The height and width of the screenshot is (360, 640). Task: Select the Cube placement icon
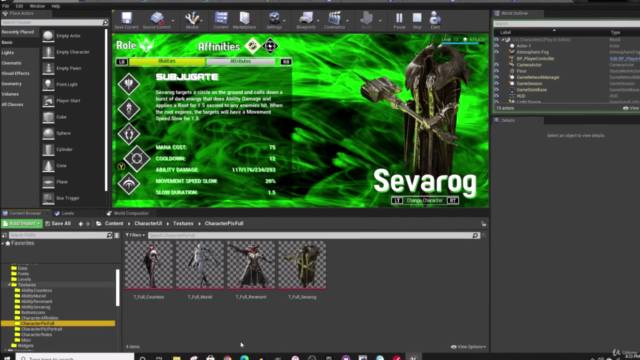click(48, 117)
